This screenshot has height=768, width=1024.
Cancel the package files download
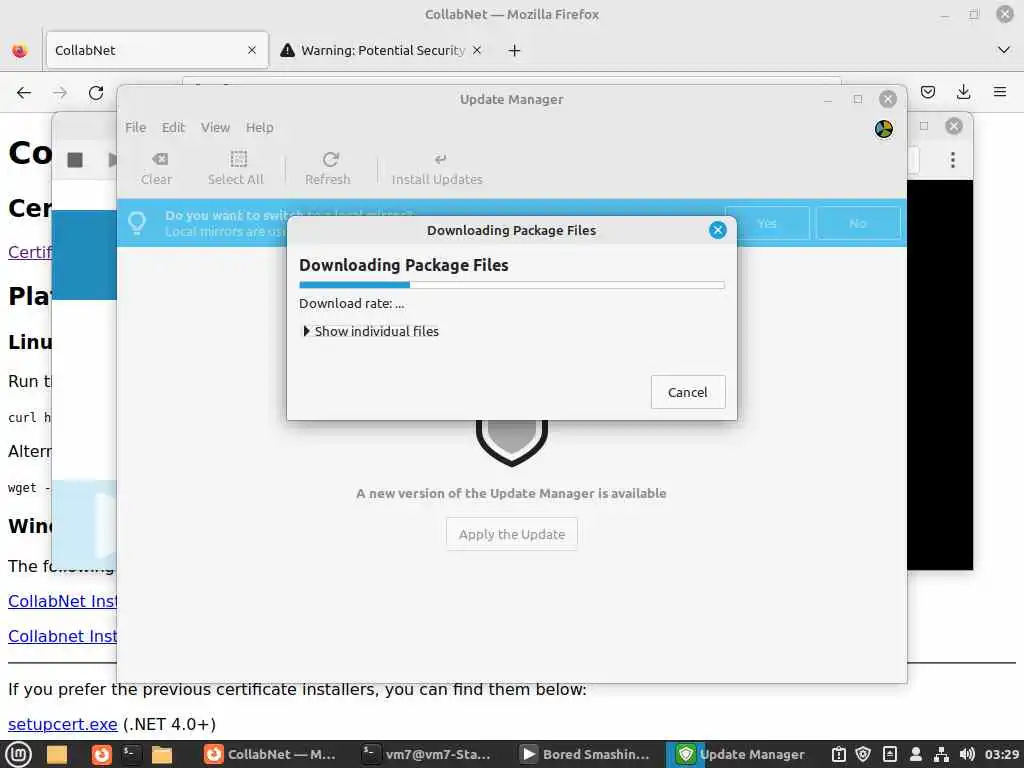tap(688, 392)
